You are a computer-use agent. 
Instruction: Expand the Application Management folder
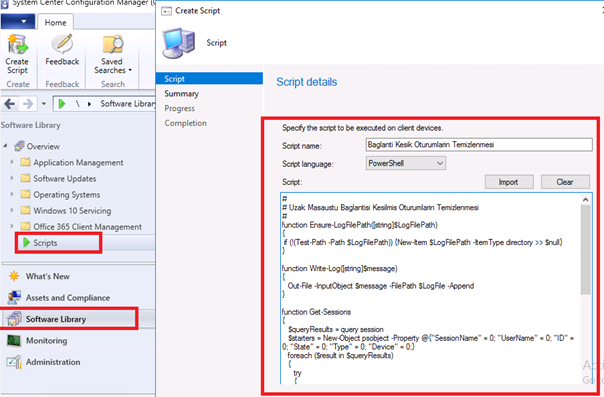click(12, 162)
